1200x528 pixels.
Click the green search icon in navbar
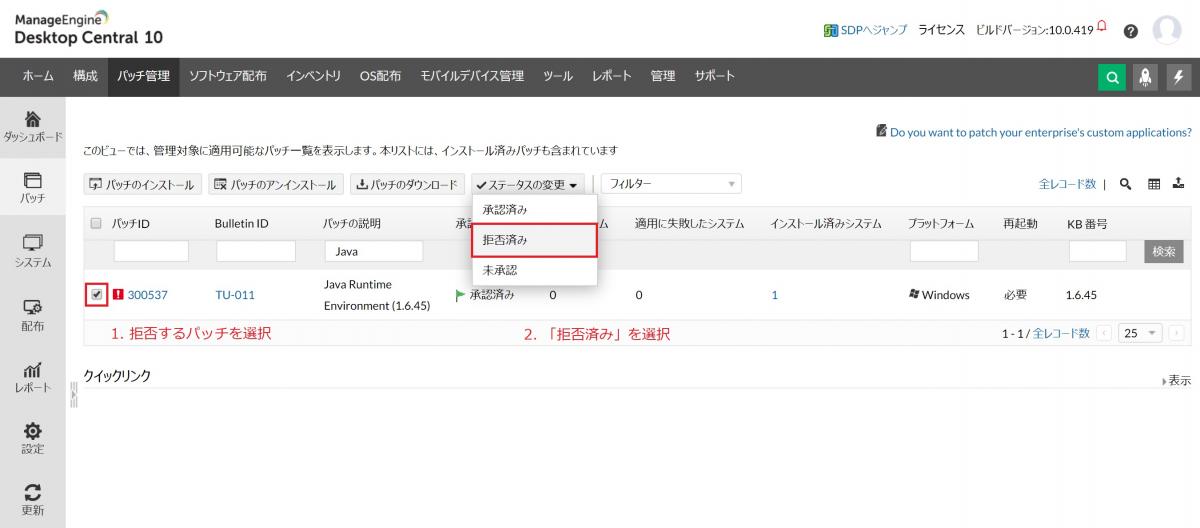pos(1111,77)
